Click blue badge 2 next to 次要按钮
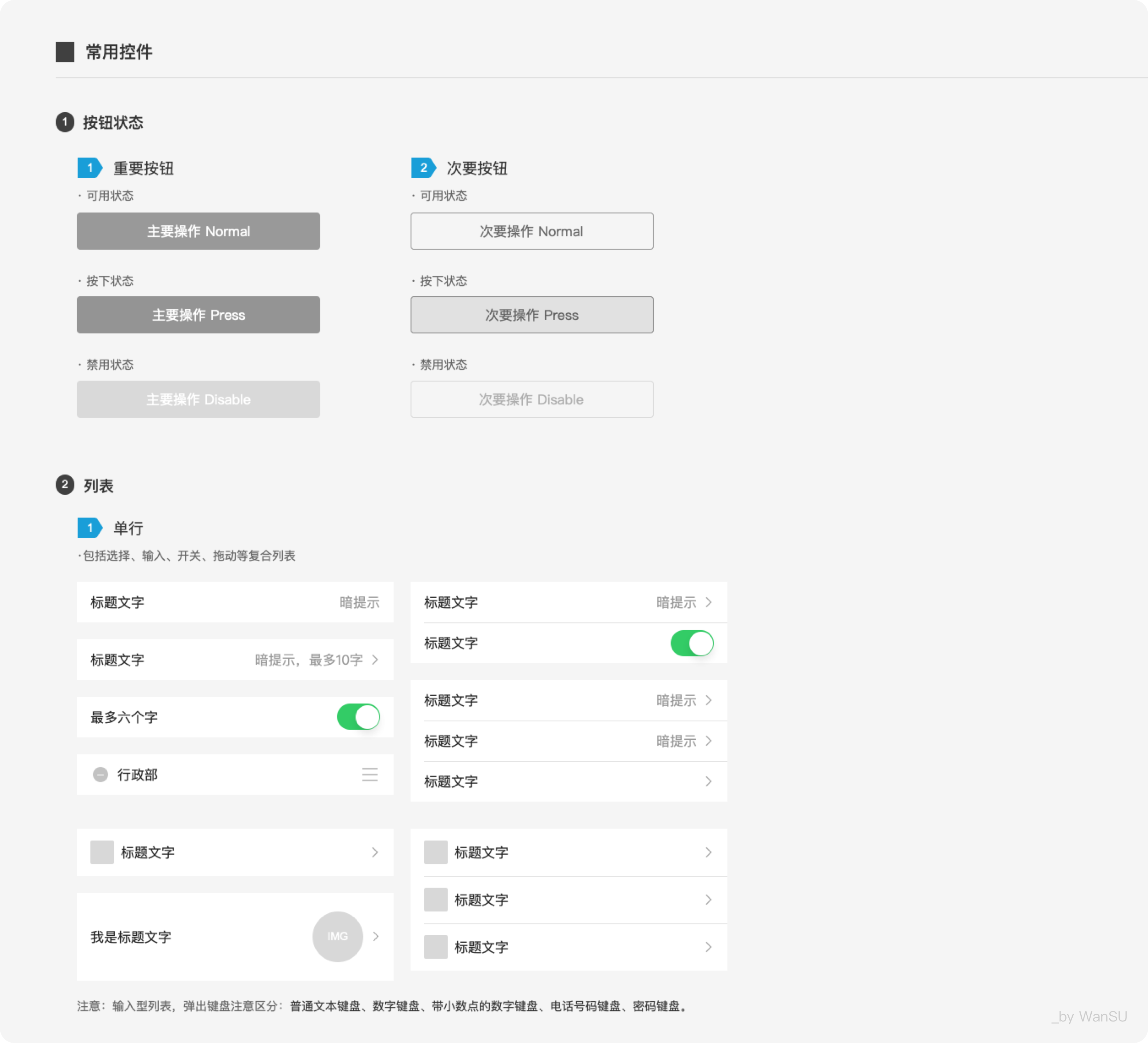 coord(423,168)
